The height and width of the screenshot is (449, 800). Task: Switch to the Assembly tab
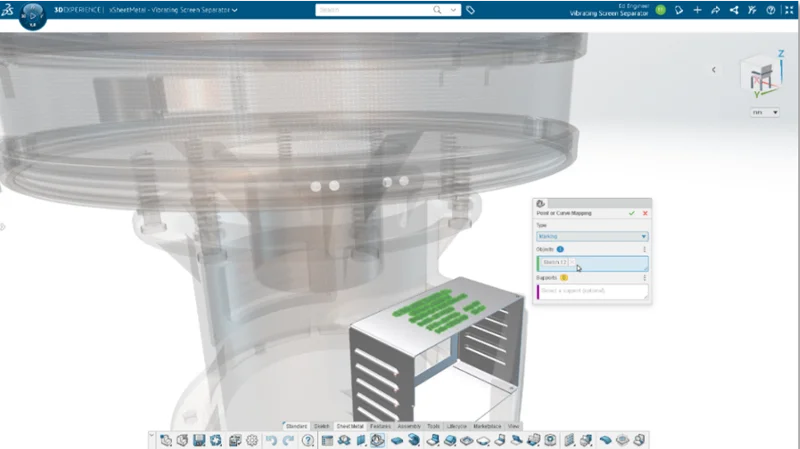pyautogui.click(x=409, y=426)
